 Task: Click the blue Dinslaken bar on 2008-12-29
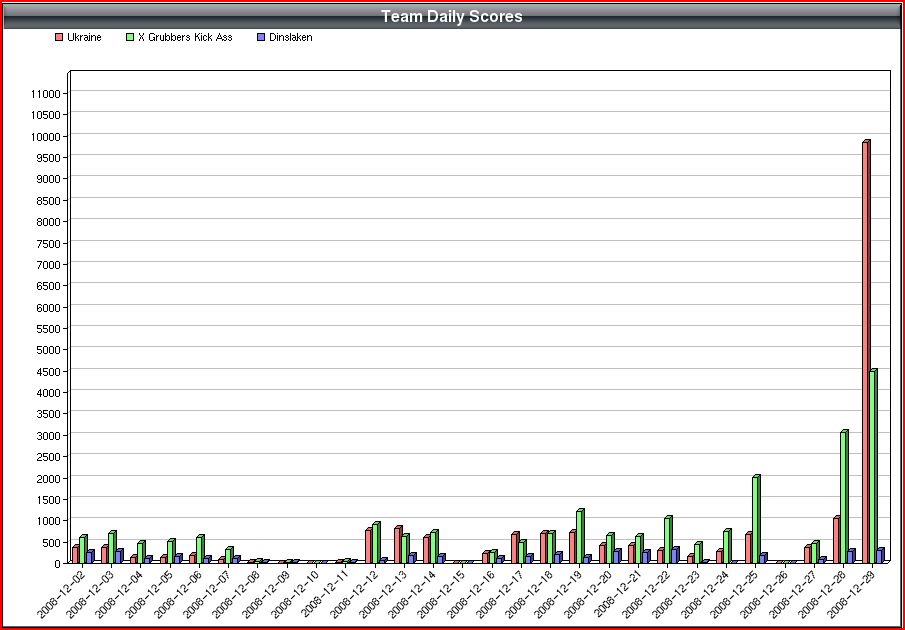pyautogui.click(x=880, y=556)
